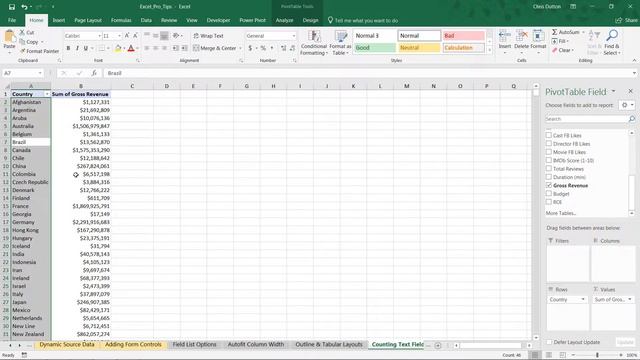Image resolution: width=640 pixels, height=360 pixels.
Task: Open the Name Box dropdown arrow
Action: [40, 73]
